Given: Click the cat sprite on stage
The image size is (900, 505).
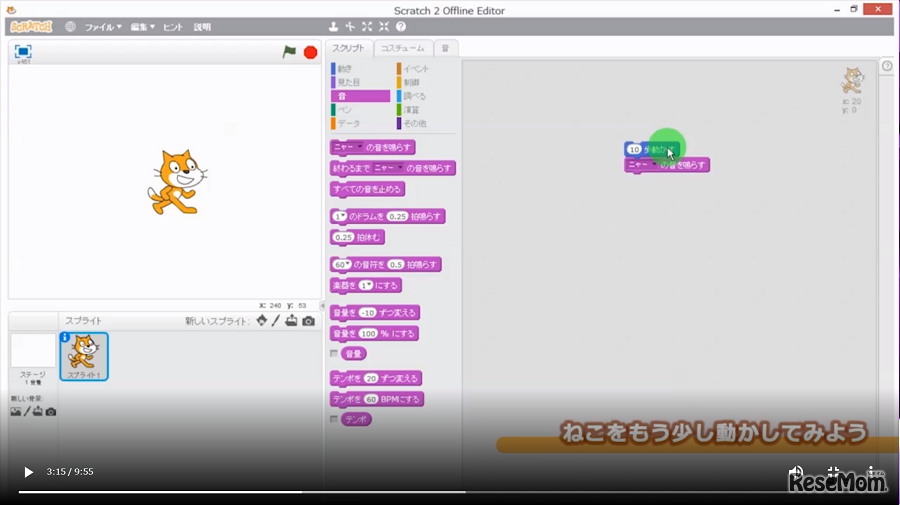Looking at the screenshot, I should tap(177, 182).
